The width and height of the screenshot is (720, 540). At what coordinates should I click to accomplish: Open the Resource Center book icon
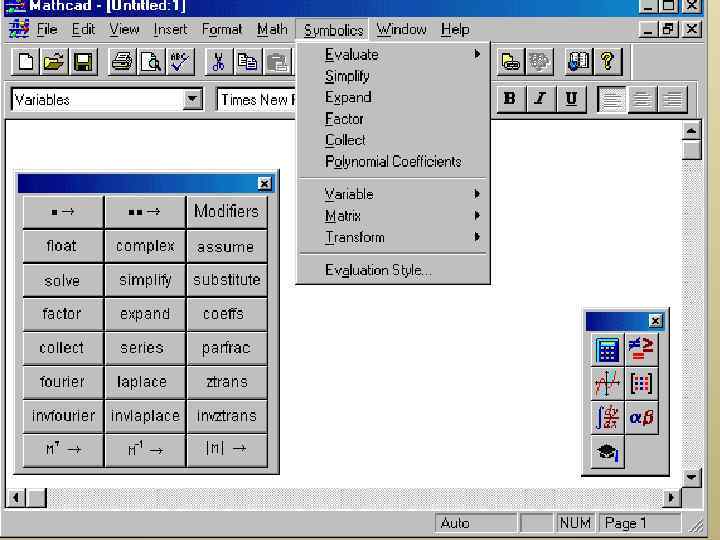pos(579,62)
